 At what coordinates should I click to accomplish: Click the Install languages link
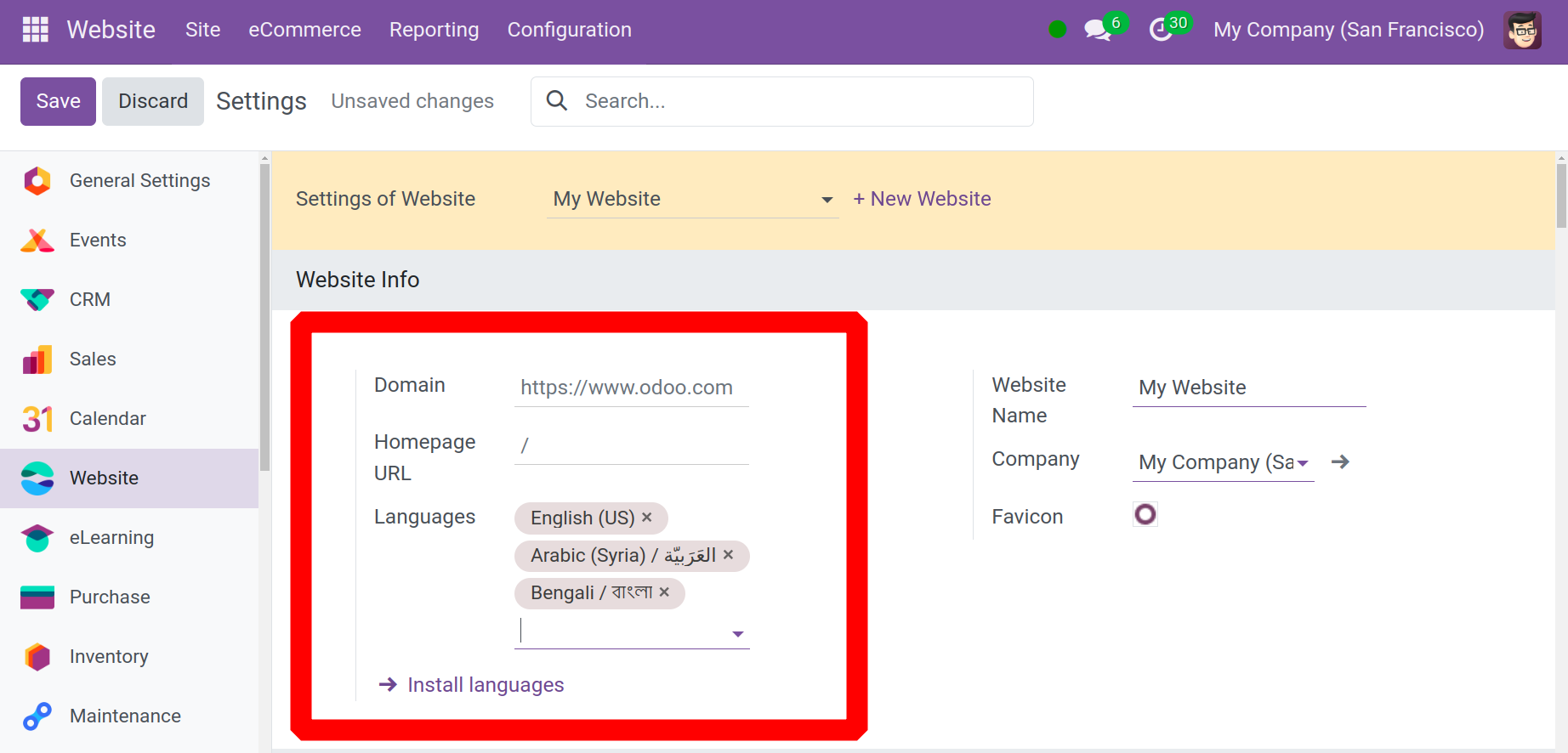coord(485,685)
